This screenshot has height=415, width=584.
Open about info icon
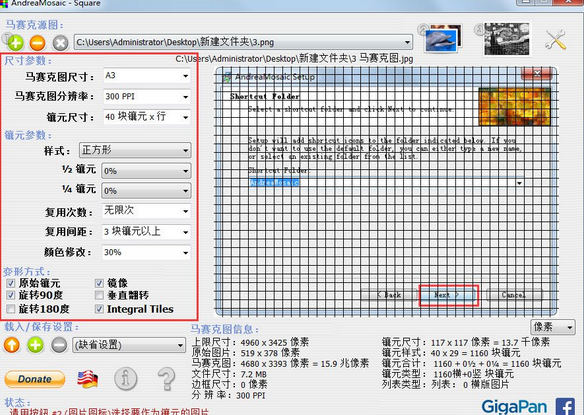tap(126, 379)
